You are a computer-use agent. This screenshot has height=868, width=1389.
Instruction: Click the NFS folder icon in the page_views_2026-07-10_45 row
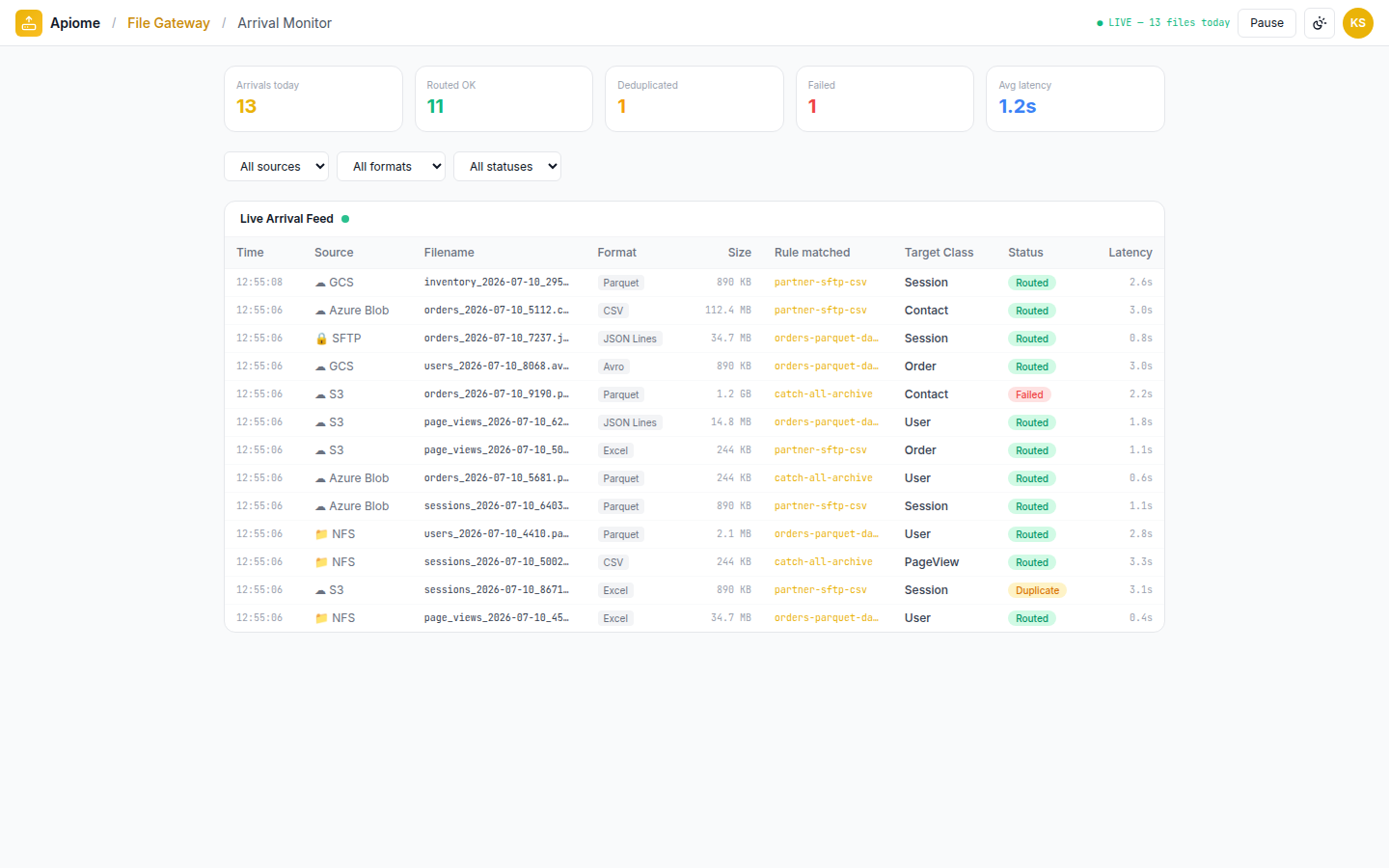[321, 618]
